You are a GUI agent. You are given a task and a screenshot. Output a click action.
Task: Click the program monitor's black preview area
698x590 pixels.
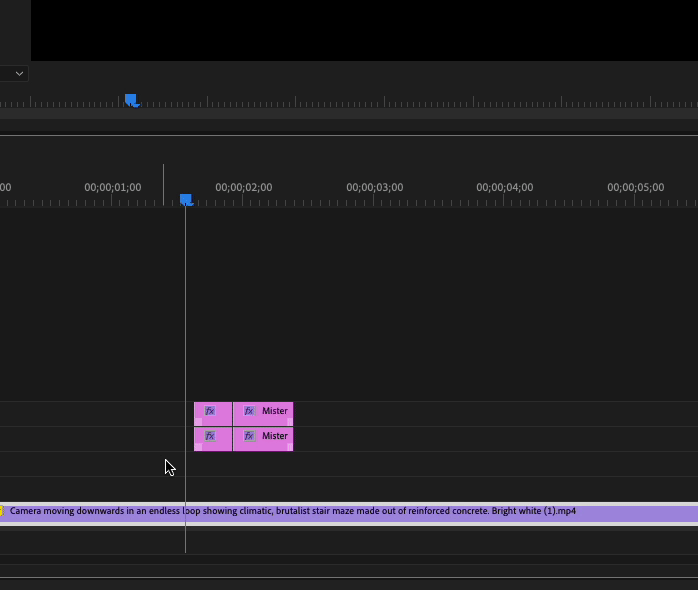coord(364,30)
